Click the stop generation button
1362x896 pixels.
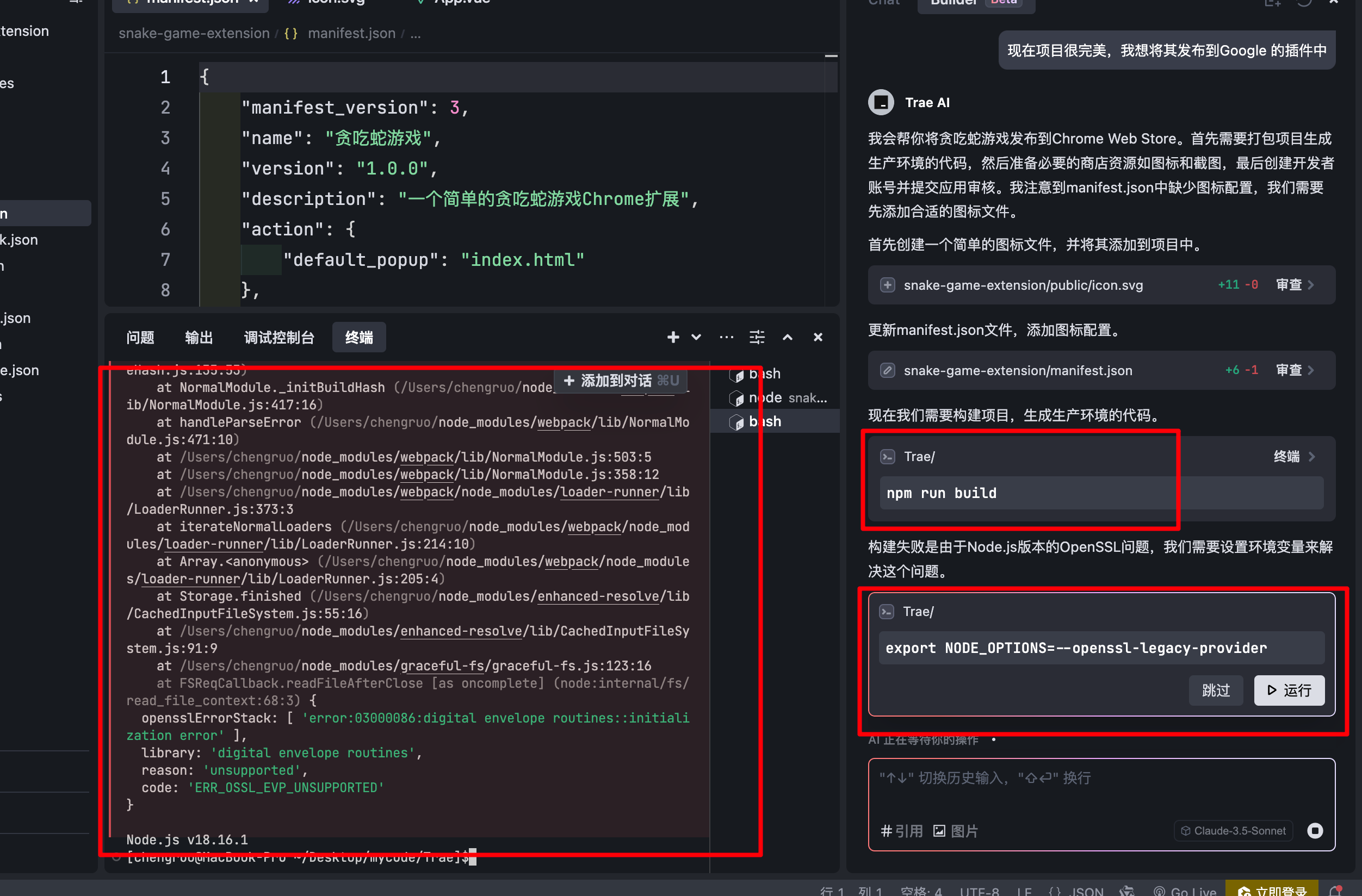[1315, 830]
